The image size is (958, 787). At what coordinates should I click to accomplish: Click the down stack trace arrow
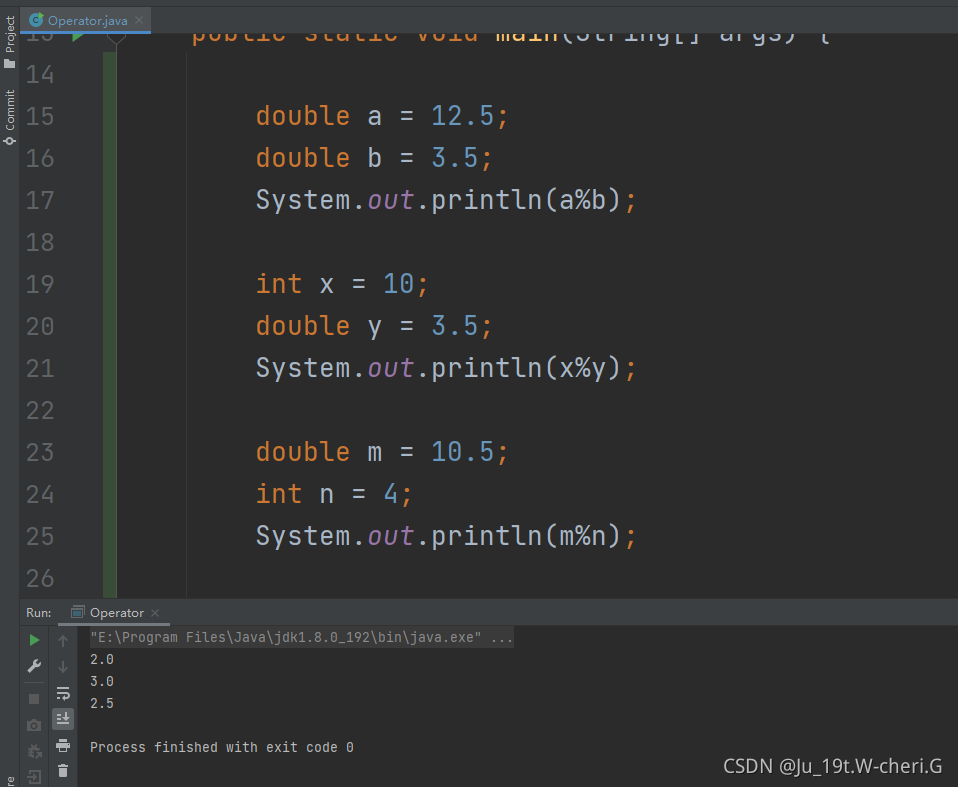pyautogui.click(x=63, y=667)
